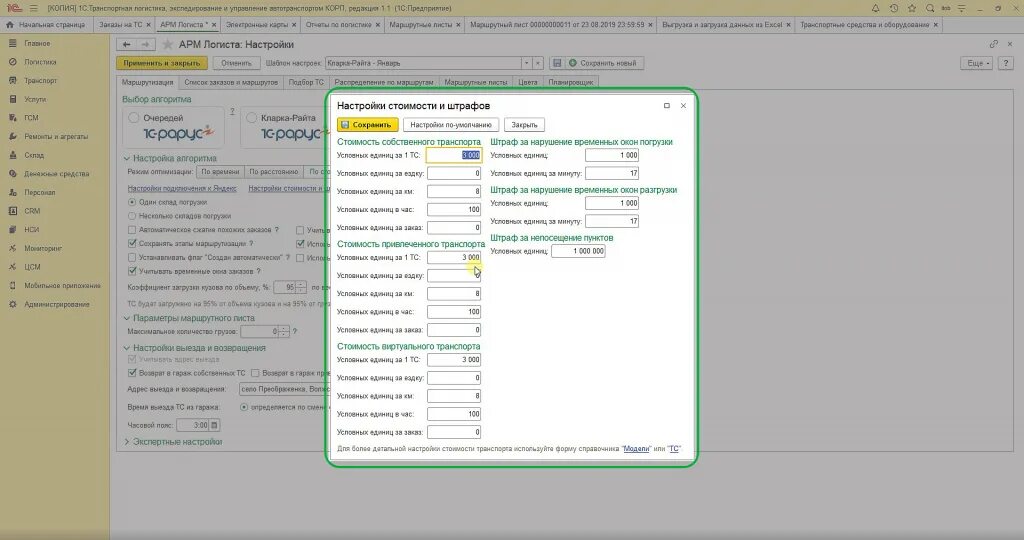Screen dimensions: 1024x540
Task: Click Сохранить button in cost settings dialog
Action: tap(368, 125)
